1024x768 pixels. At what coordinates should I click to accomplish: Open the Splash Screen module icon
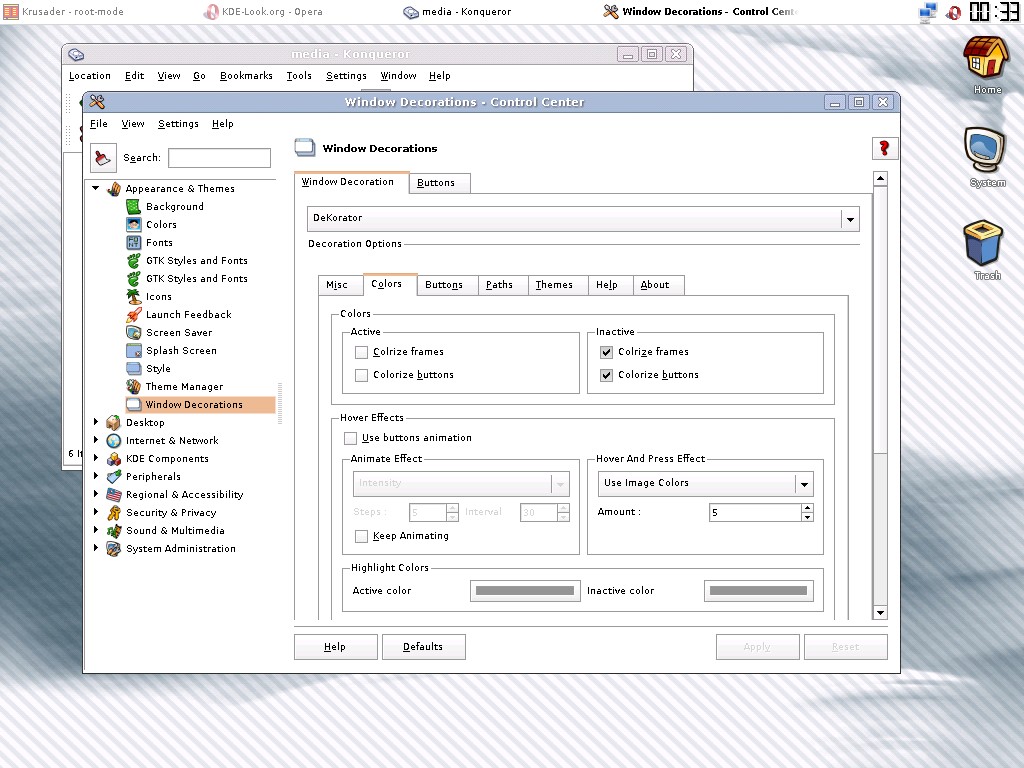133,351
